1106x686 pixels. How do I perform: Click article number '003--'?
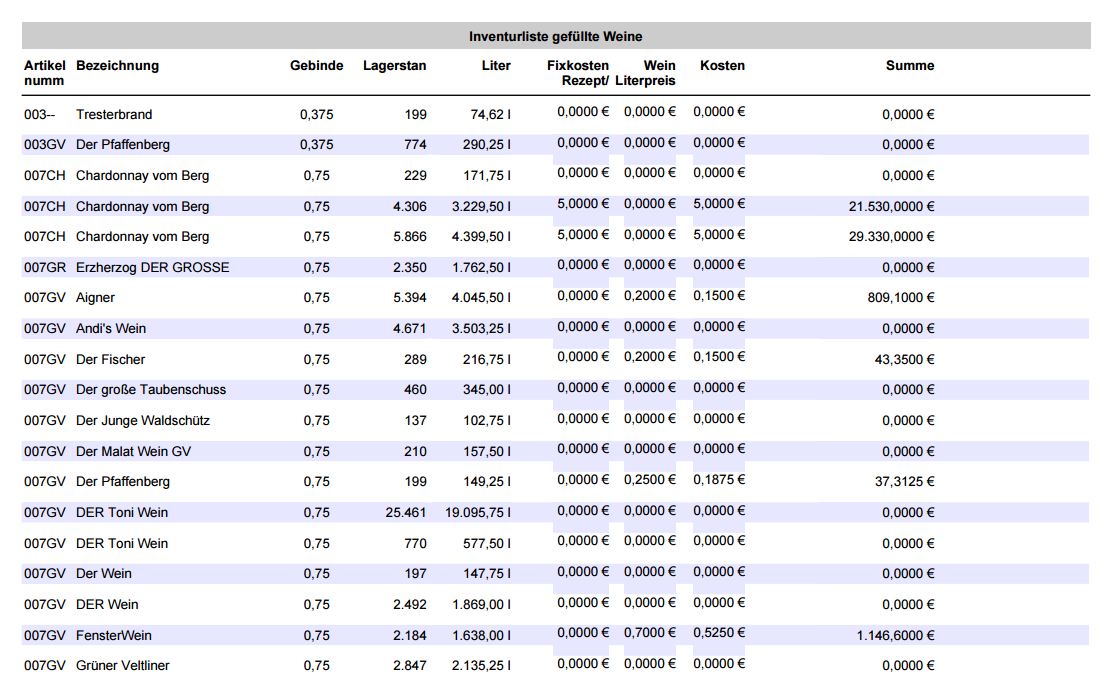40,114
